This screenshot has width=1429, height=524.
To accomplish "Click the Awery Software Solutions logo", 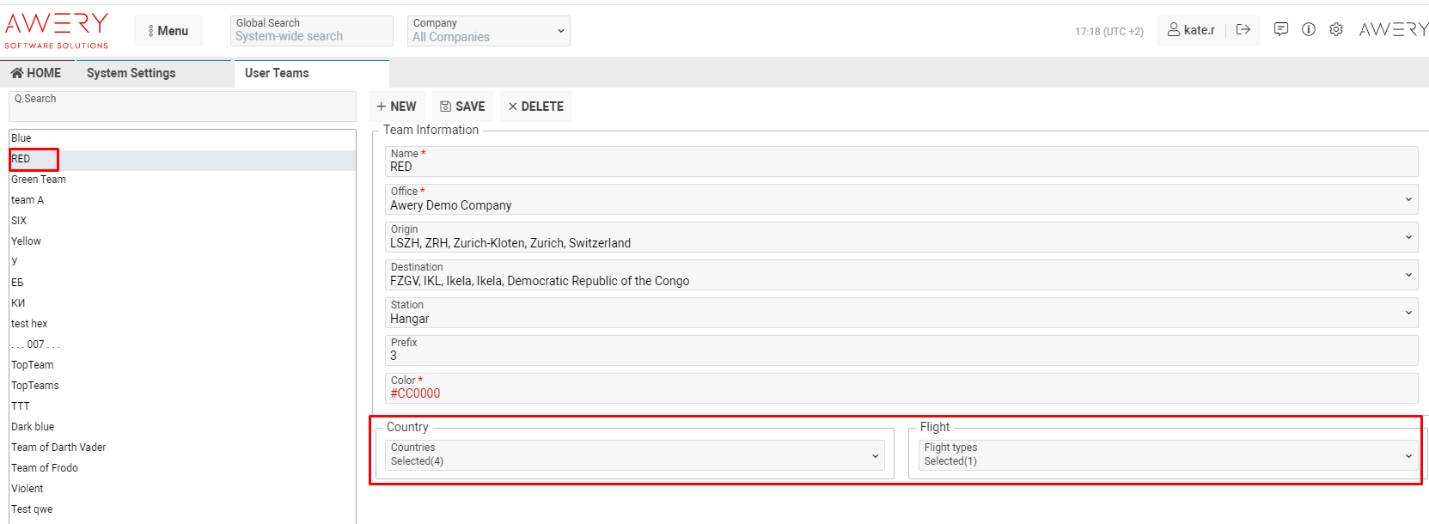I will (x=57, y=30).
